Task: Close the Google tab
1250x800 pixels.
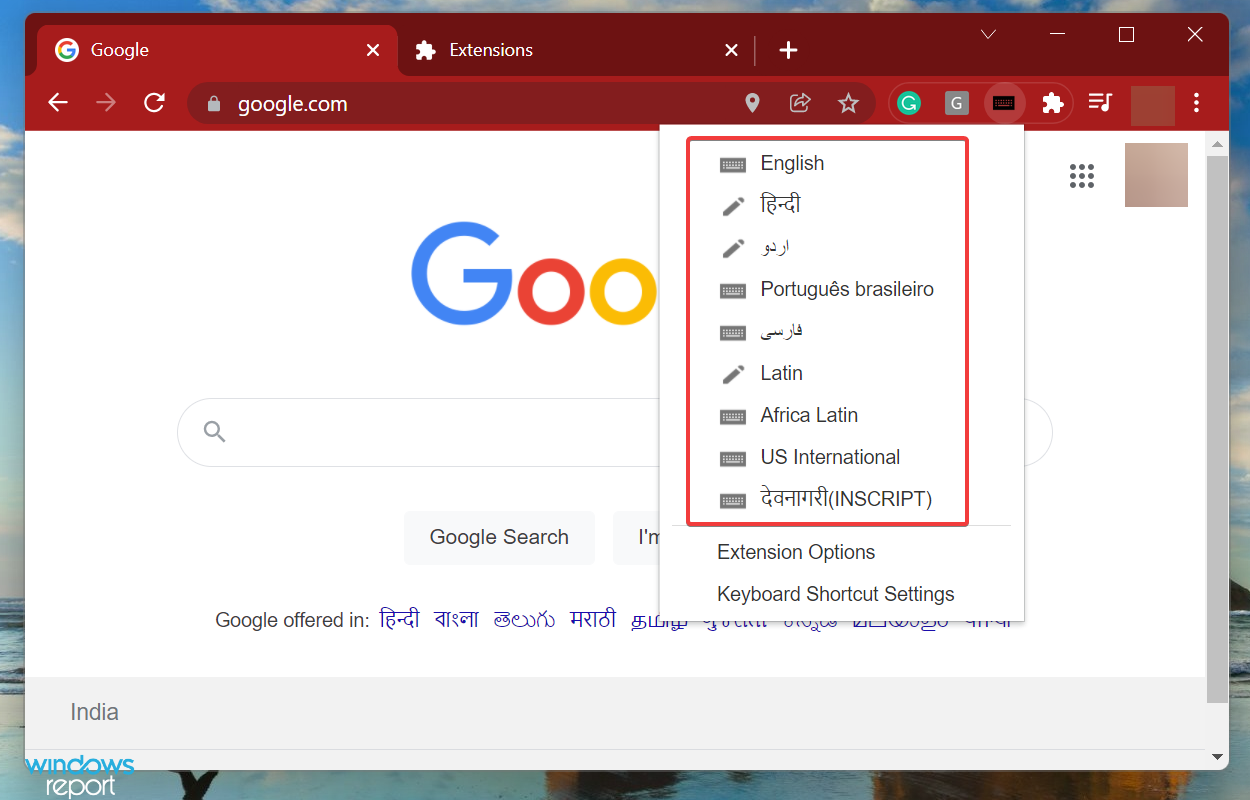Action: click(373, 50)
